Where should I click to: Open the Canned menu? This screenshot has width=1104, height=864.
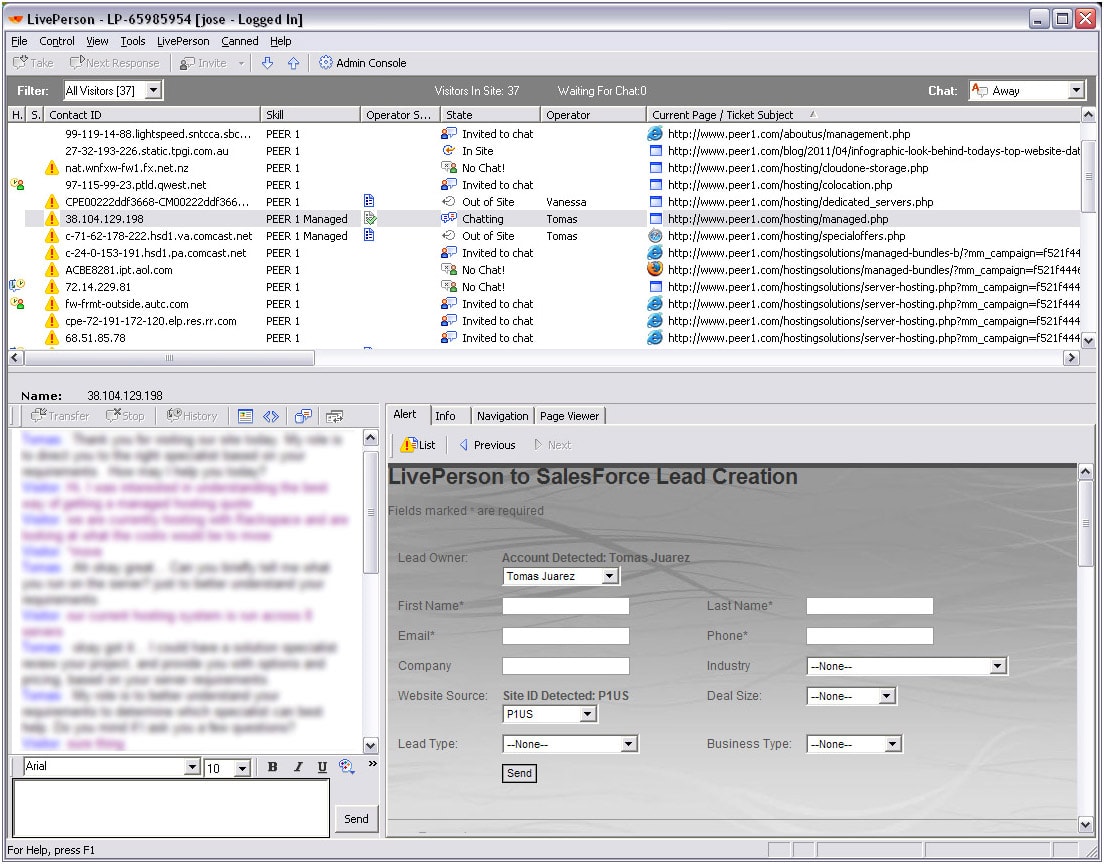[239, 41]
